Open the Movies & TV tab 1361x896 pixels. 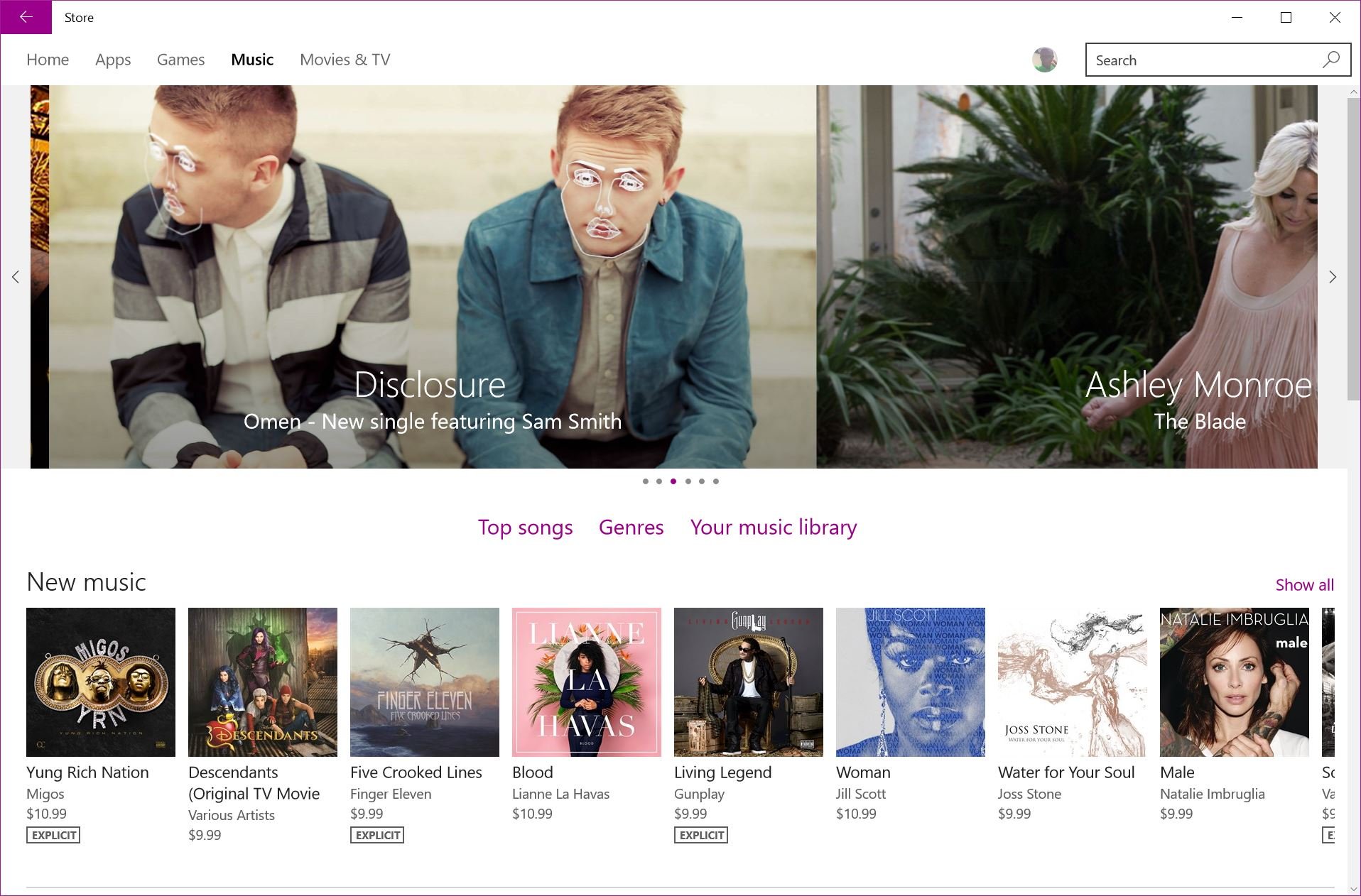[345, 60]
